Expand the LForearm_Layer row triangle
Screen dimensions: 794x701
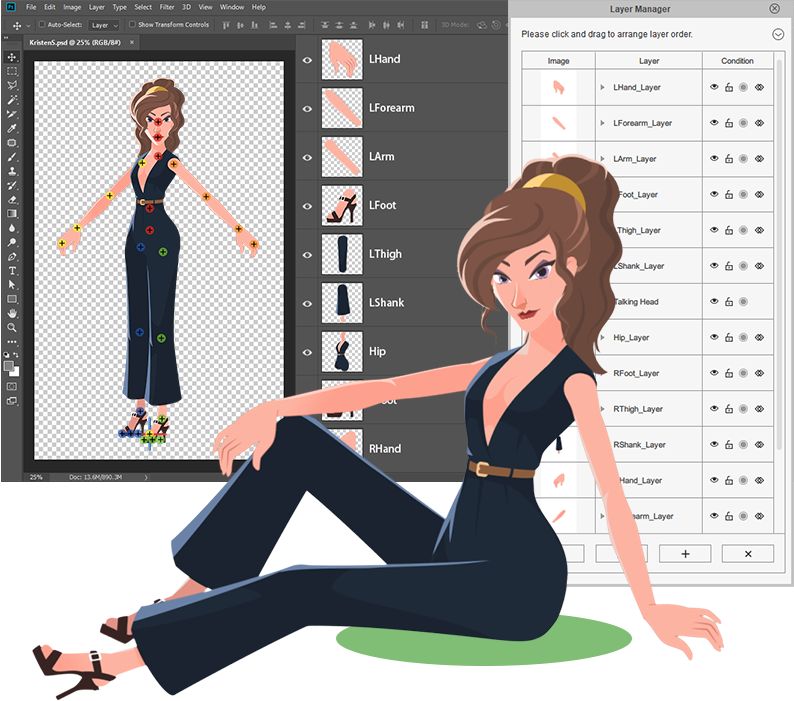click(602, 123)
